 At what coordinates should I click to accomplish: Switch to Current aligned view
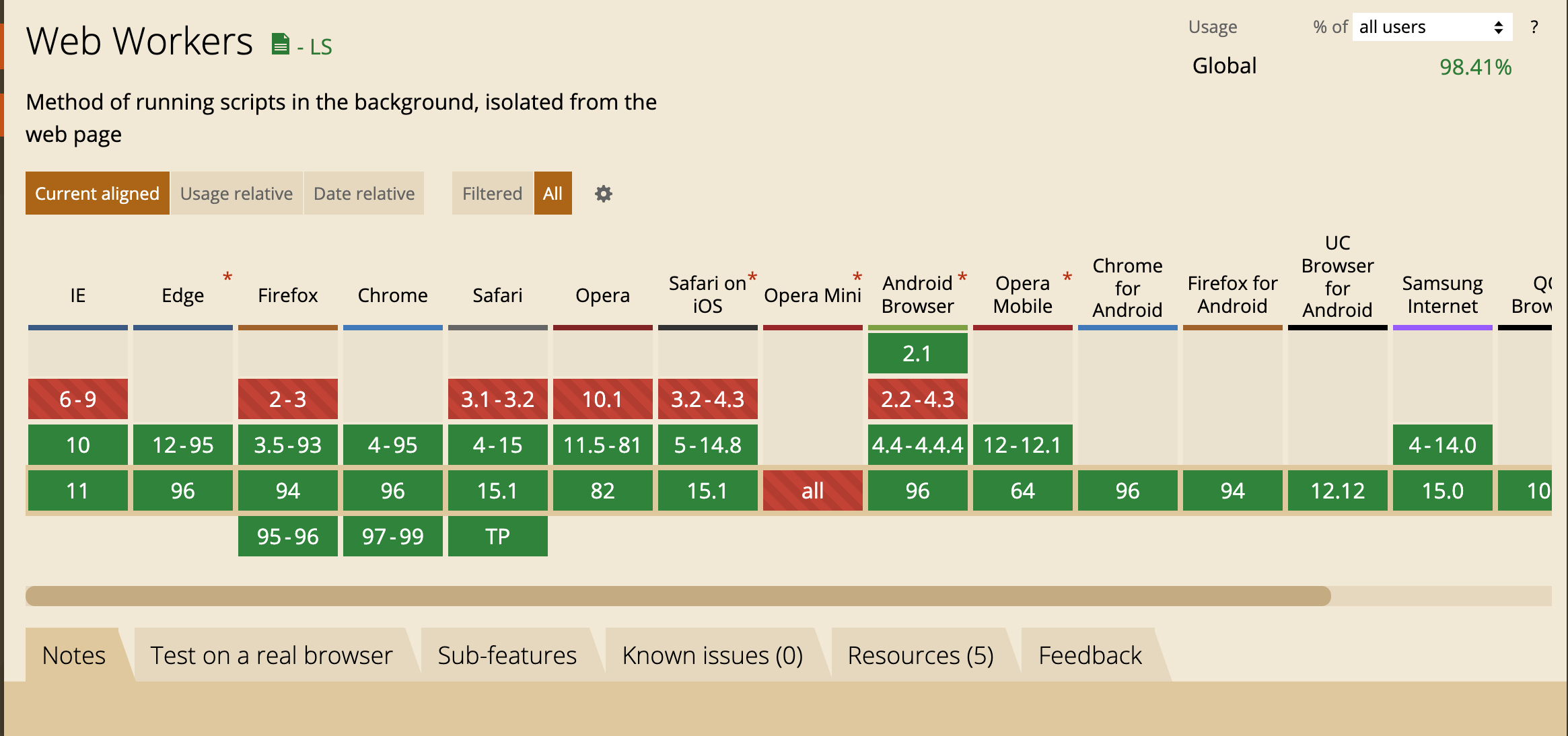point(98,193)
